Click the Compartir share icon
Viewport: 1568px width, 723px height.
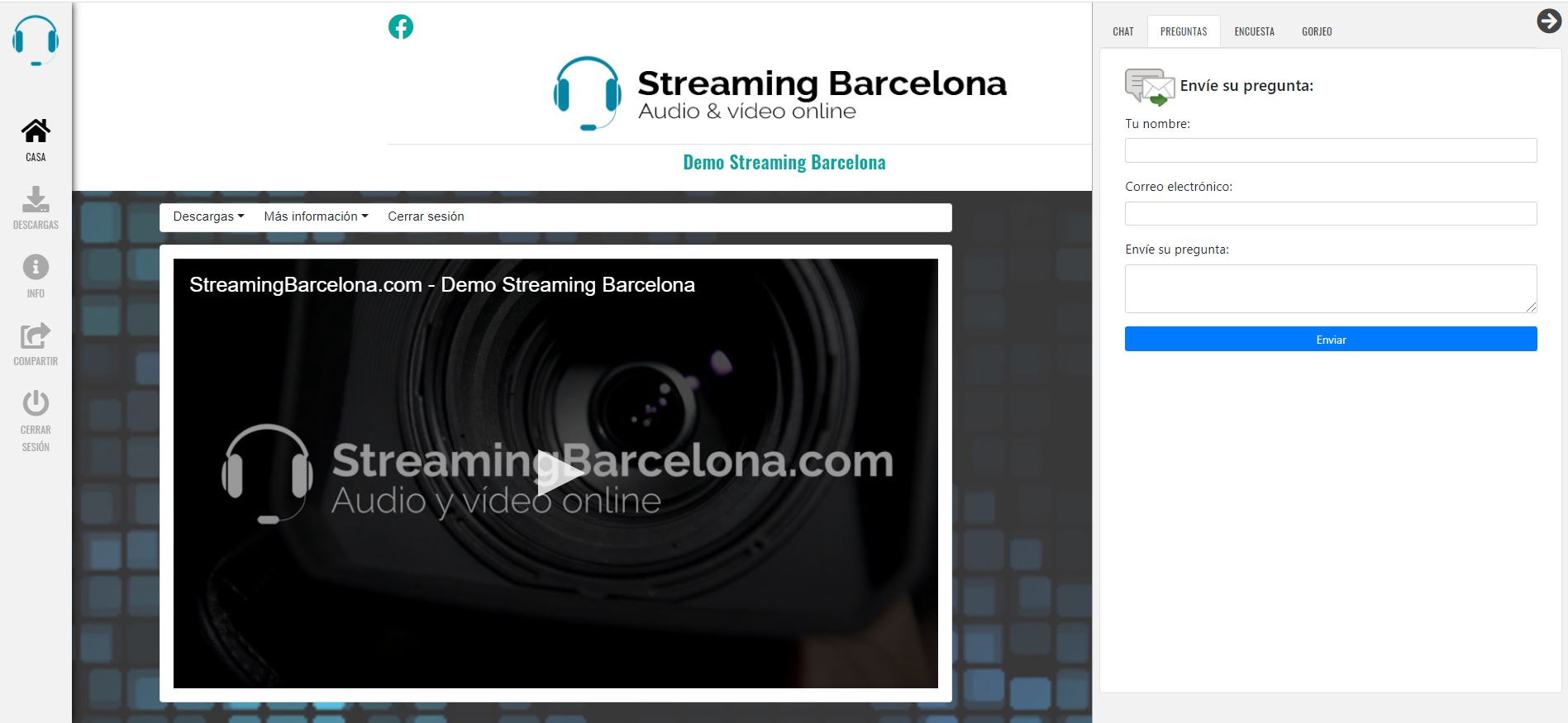click(x=36, y=336)
